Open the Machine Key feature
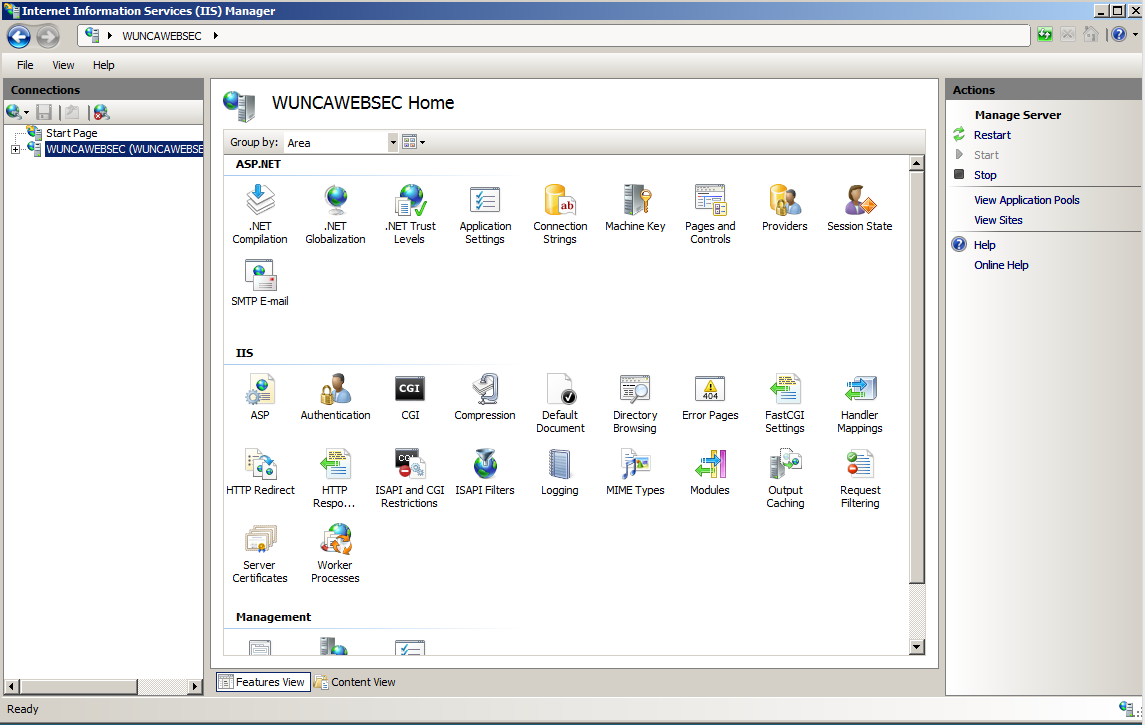1145x725 pixels. coord(635,207)
